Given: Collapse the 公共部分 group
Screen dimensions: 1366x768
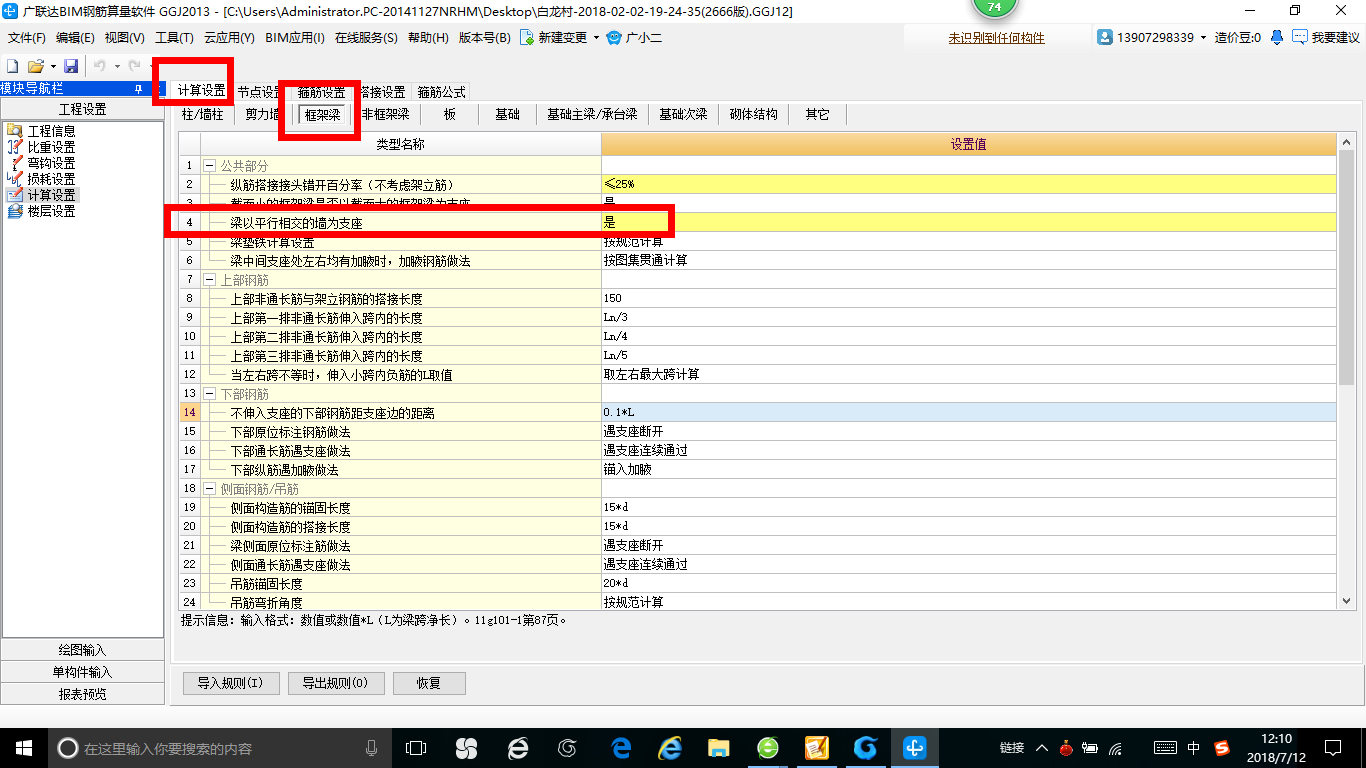Looking at the screenshot, I should tap(210, 165).
